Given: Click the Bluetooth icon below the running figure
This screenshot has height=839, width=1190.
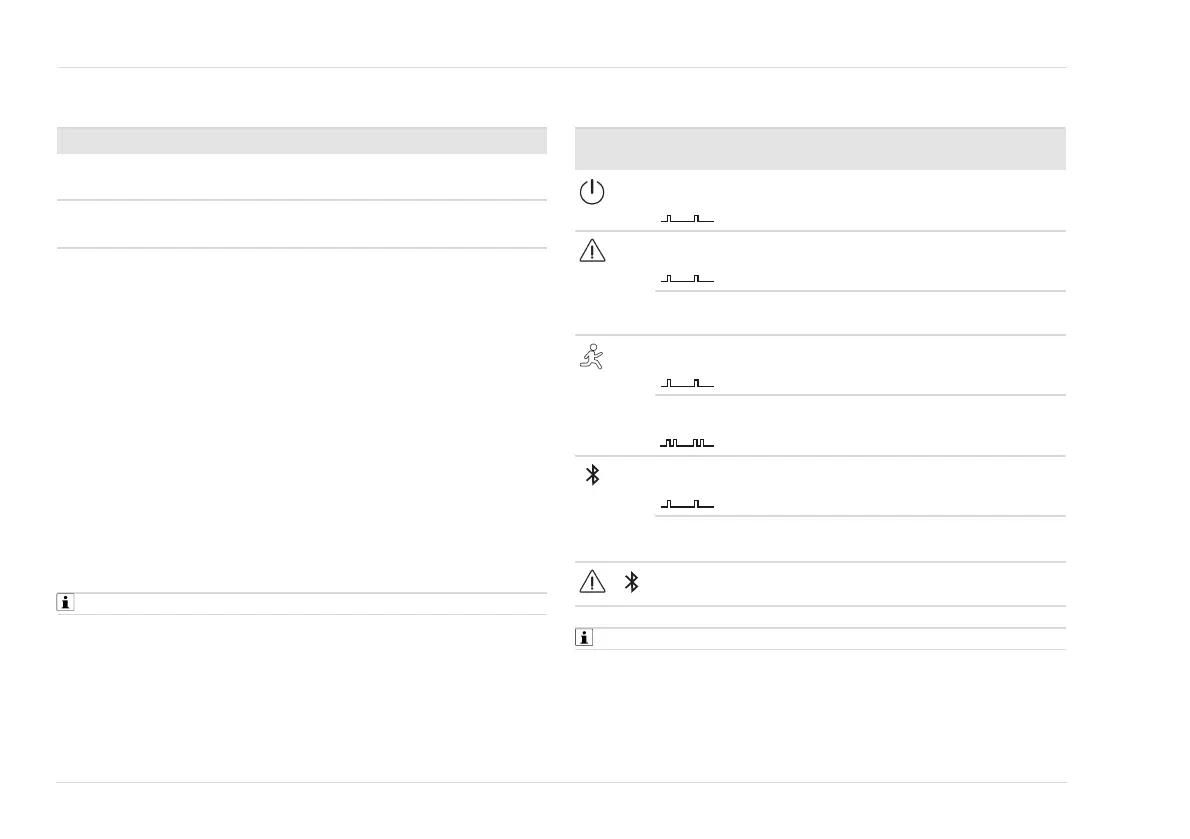Looking at the screenshot, I should click(x=592, y=475).
